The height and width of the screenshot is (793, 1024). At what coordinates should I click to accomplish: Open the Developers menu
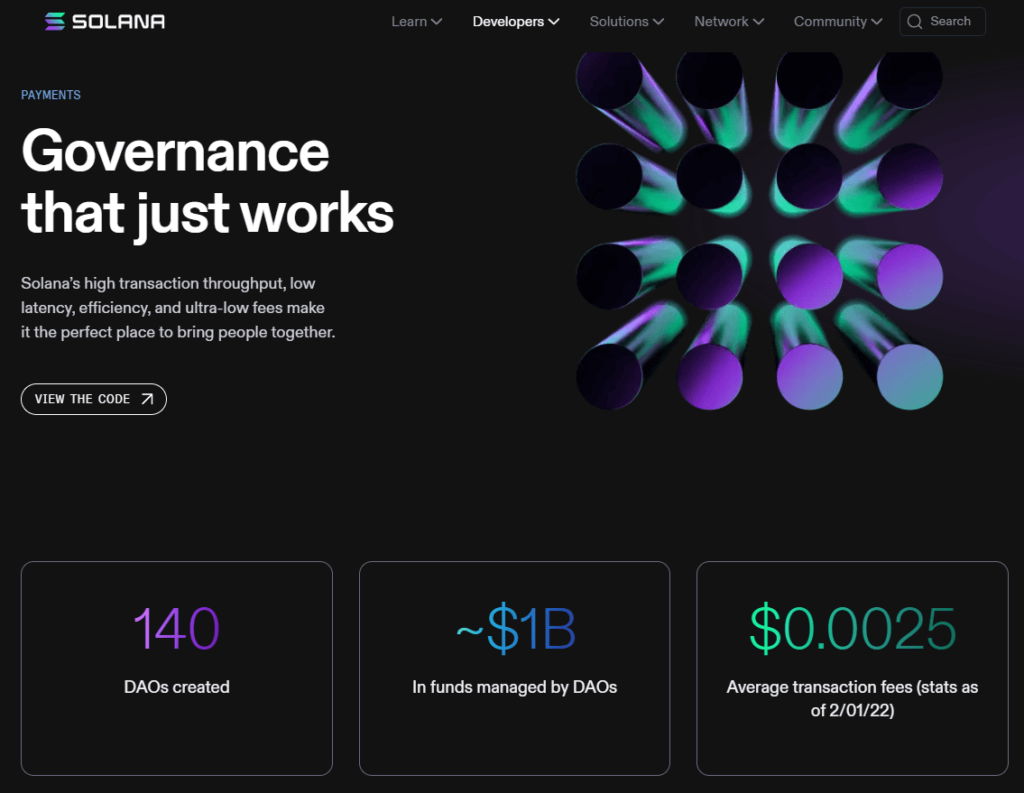coord(516,22)
